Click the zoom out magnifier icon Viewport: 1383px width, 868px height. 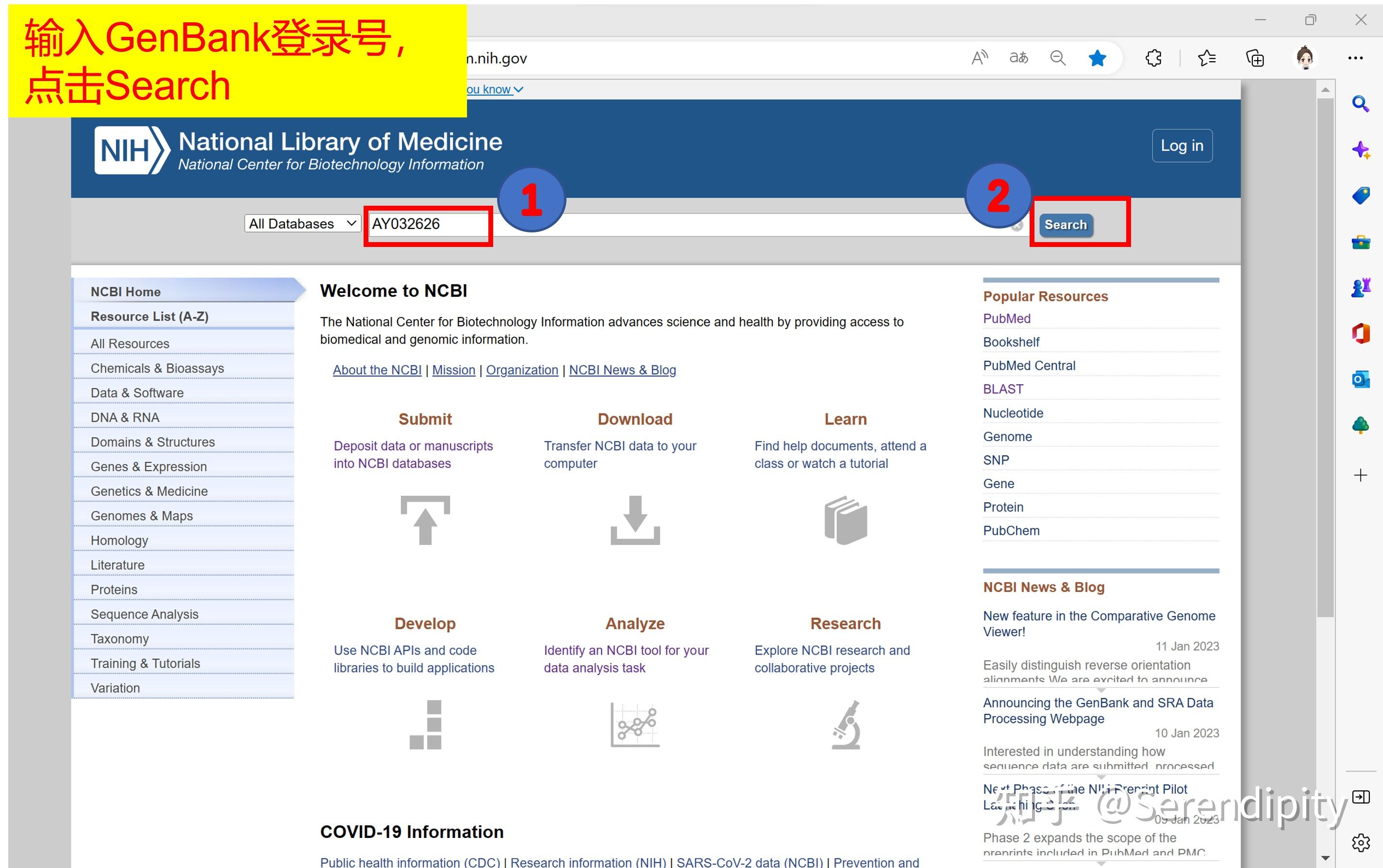(1057, 57)
